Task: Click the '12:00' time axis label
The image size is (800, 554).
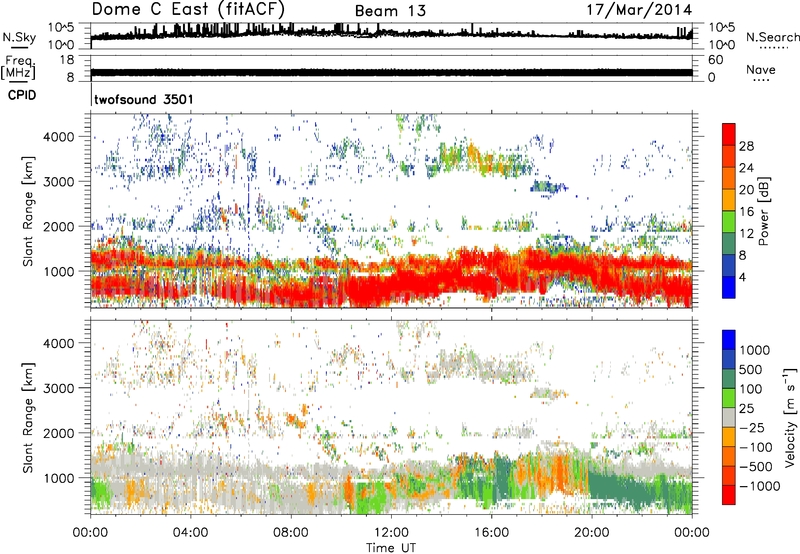Action: click(x=391, y=533)
